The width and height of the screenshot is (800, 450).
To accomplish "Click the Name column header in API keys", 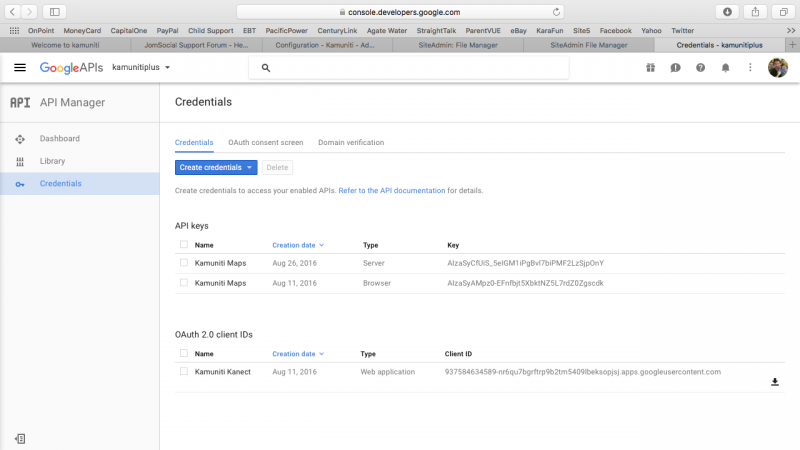I will tap(204, 245).
